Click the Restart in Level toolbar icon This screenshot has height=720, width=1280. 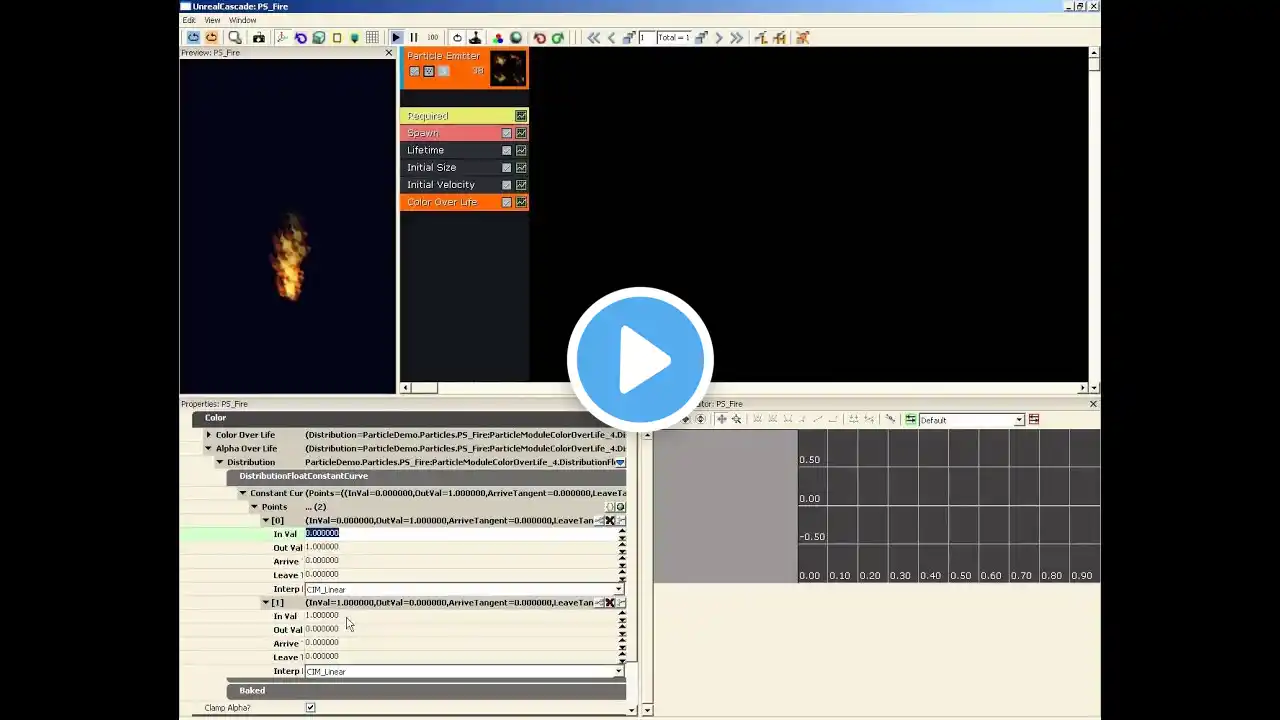211,38
